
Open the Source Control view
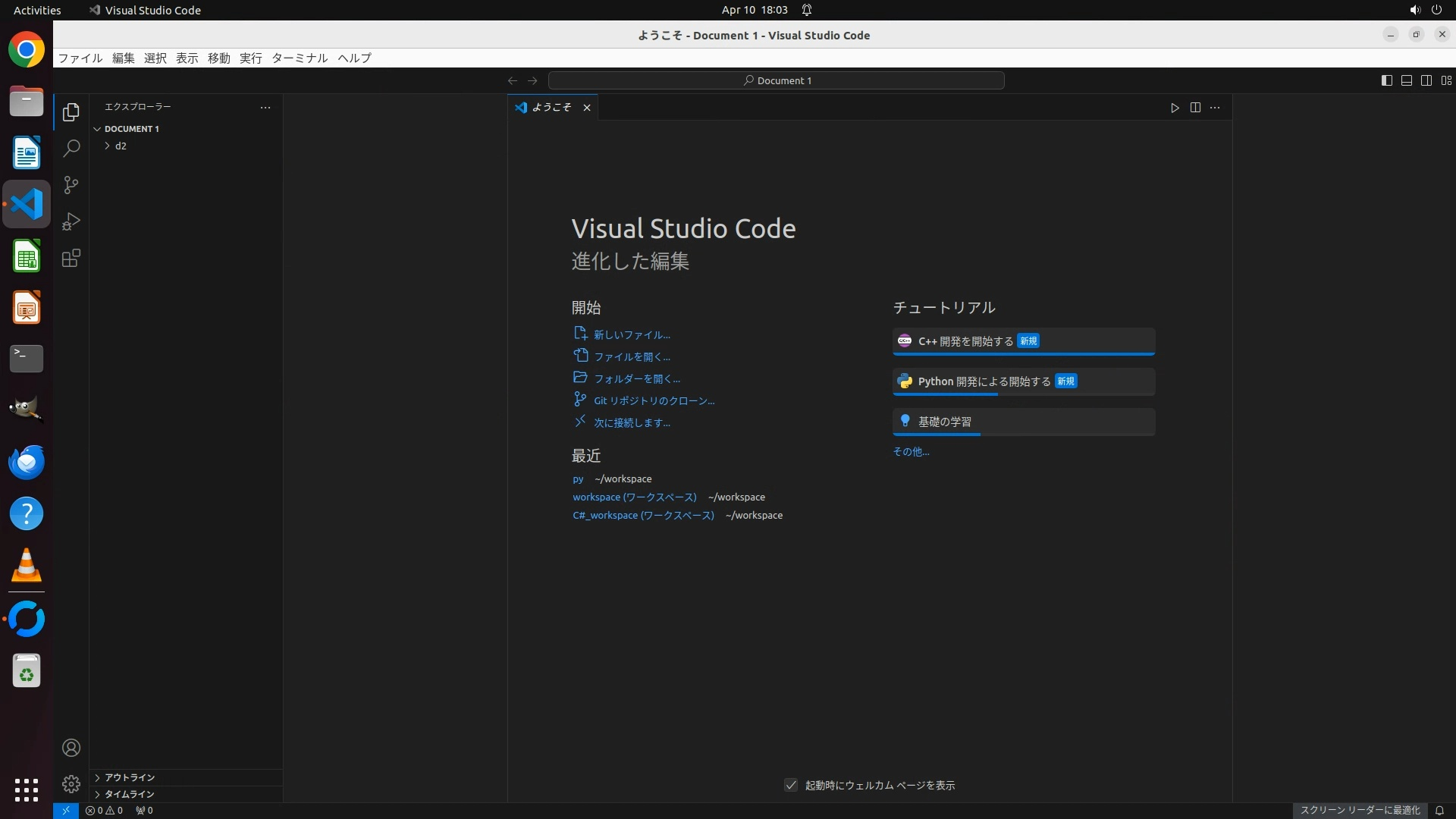tap(71, 185)
